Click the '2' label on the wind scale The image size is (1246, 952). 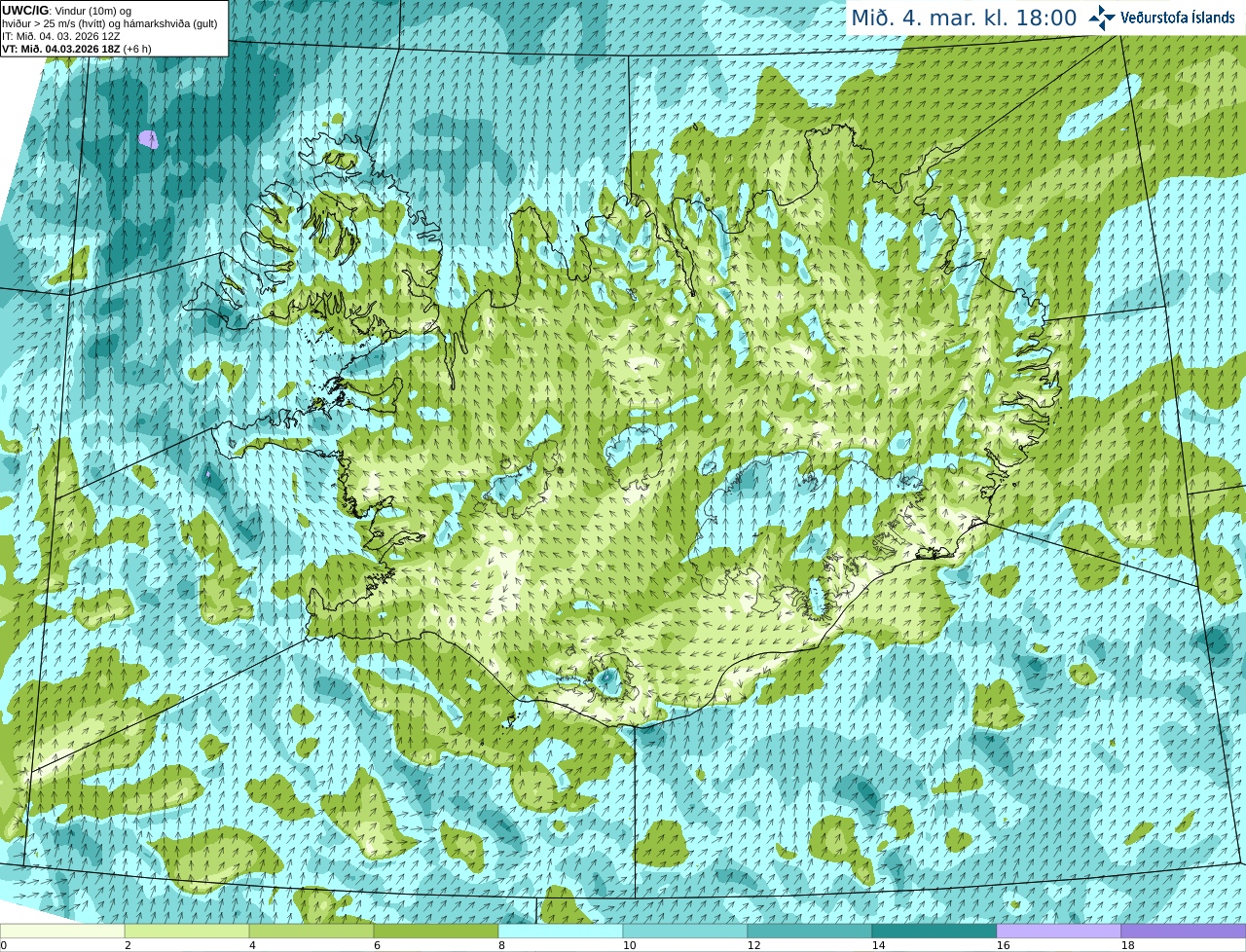(x=128, y=945)
